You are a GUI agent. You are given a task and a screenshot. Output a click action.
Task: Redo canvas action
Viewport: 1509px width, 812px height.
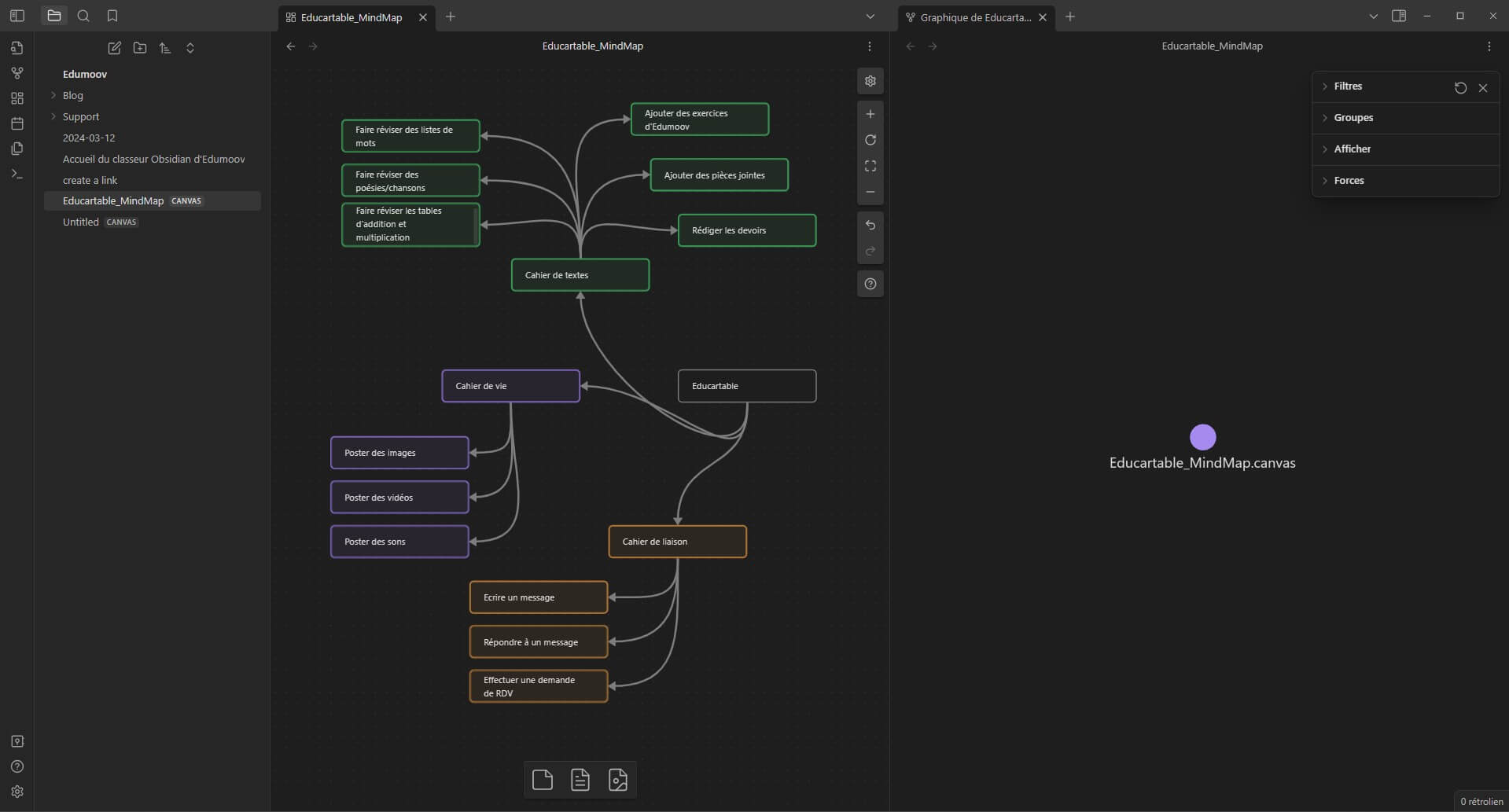(x=870, y=252)
